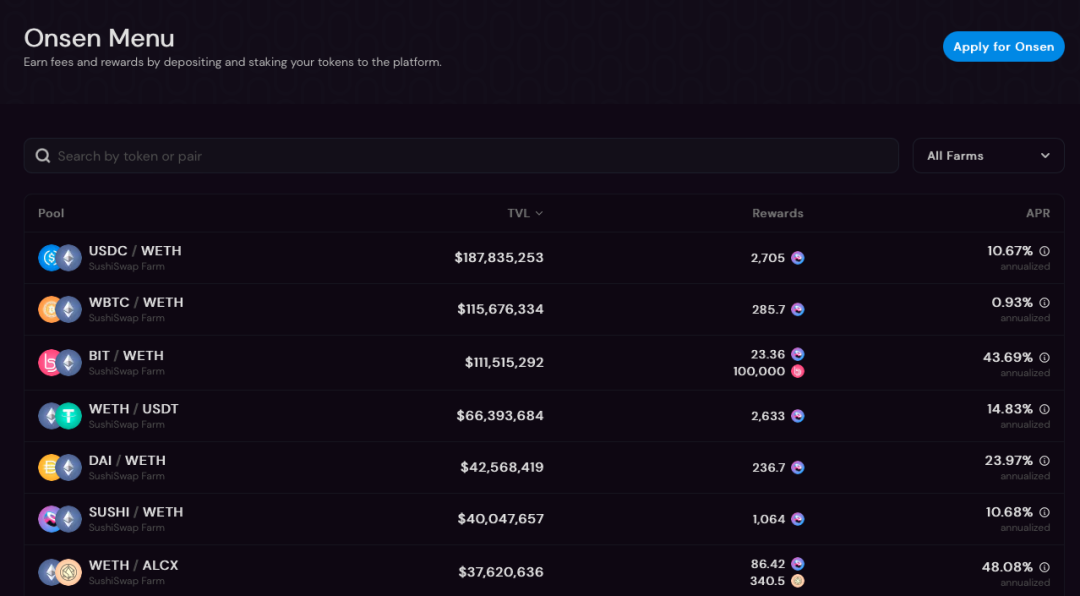Click the info icon next to 10.67% APR

pyautogui.click(x=1044, y=251)
